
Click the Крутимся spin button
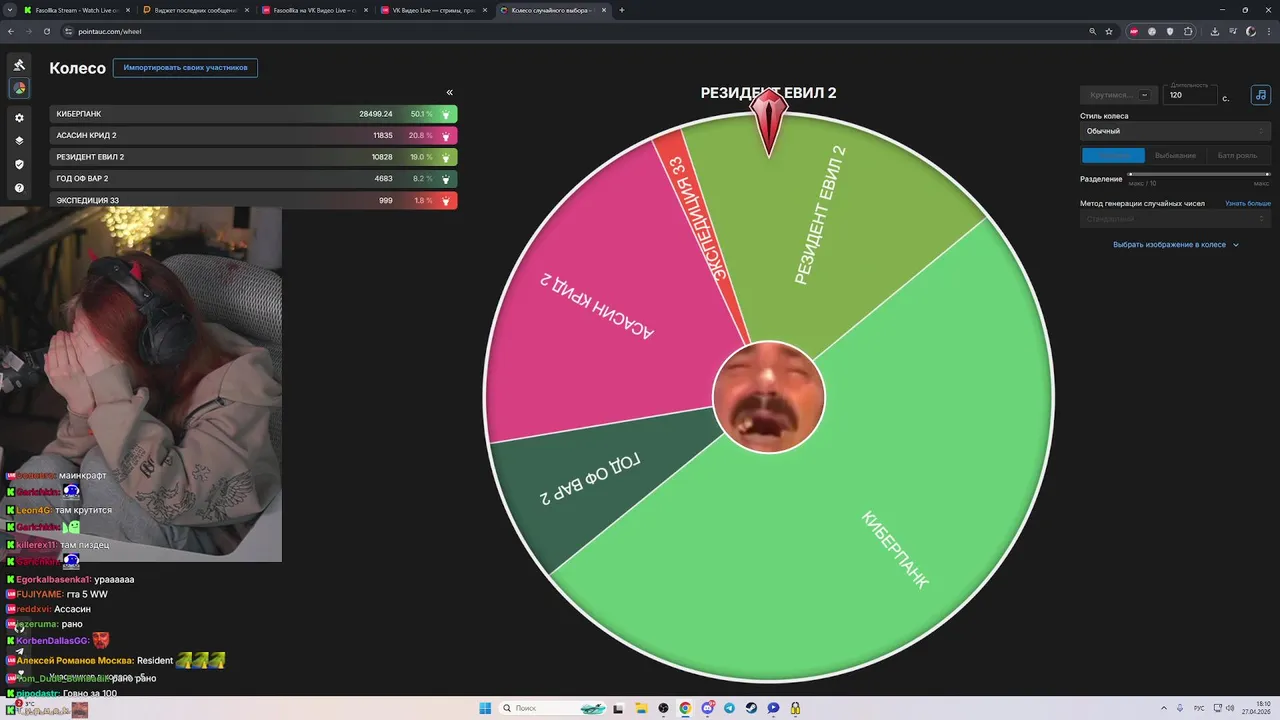pos(1119,95)
